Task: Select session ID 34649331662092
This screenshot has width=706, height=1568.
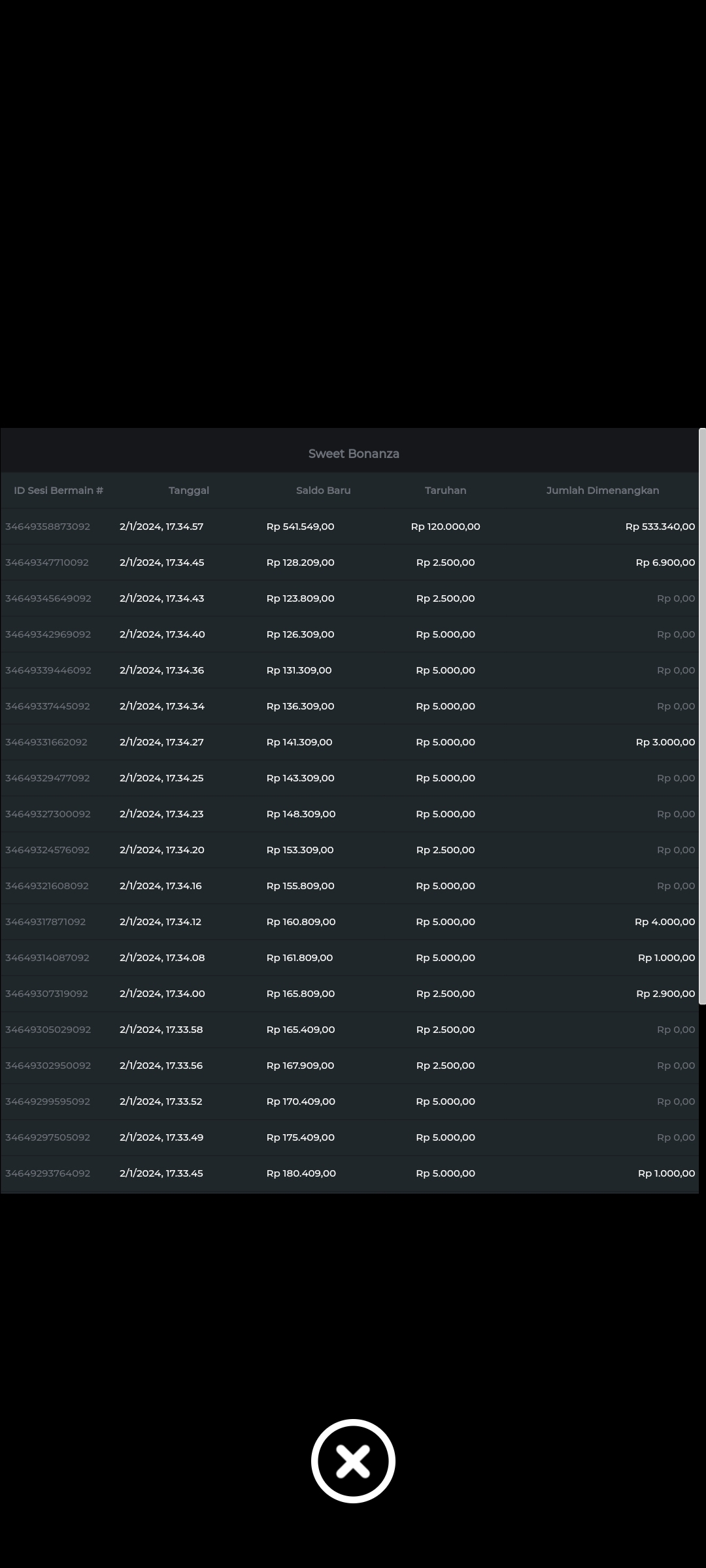Action: (46, 742)
